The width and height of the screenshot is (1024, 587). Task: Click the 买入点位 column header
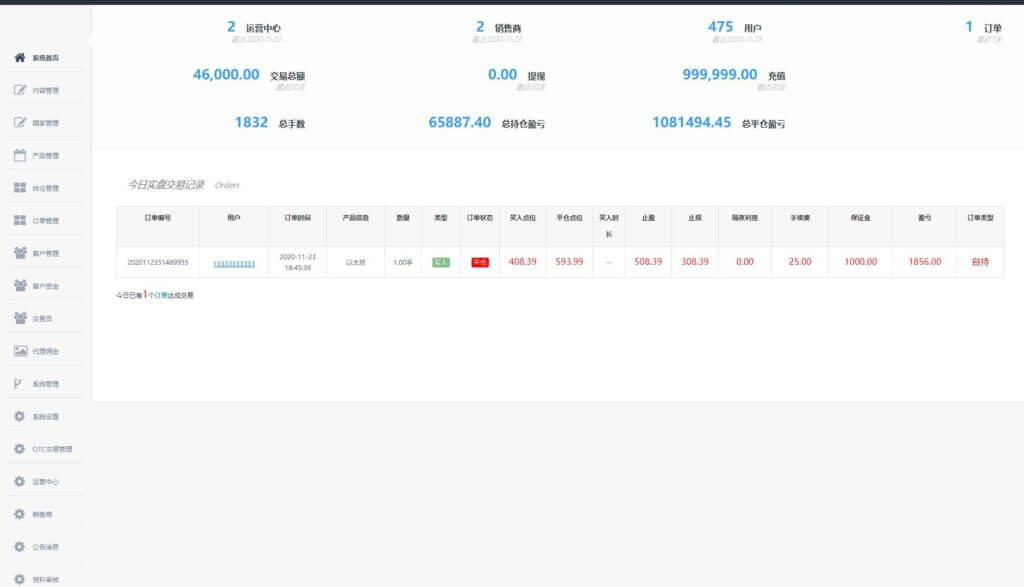[x=522, y=218]
